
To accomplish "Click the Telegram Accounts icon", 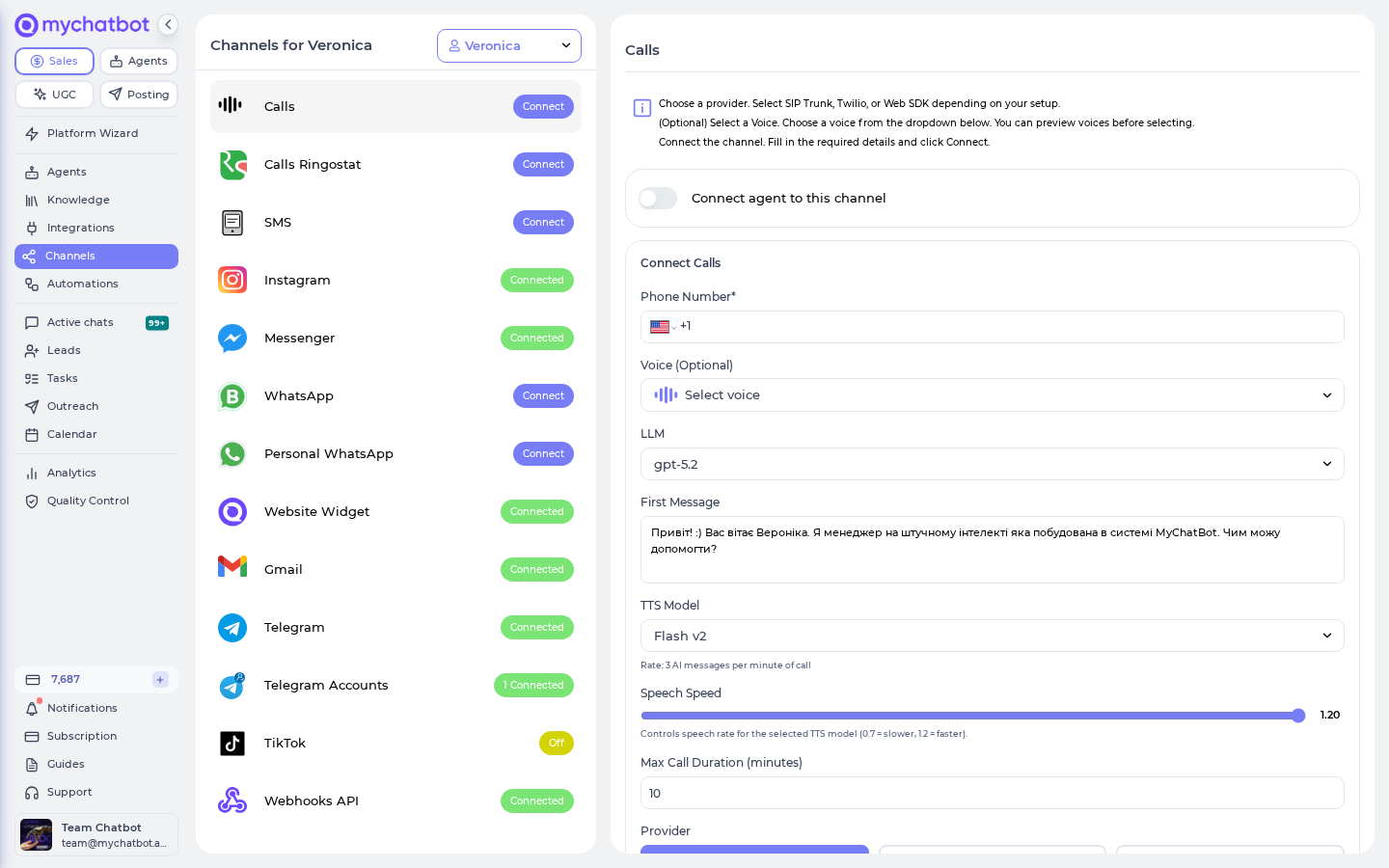I will click(x=232, y=686).
